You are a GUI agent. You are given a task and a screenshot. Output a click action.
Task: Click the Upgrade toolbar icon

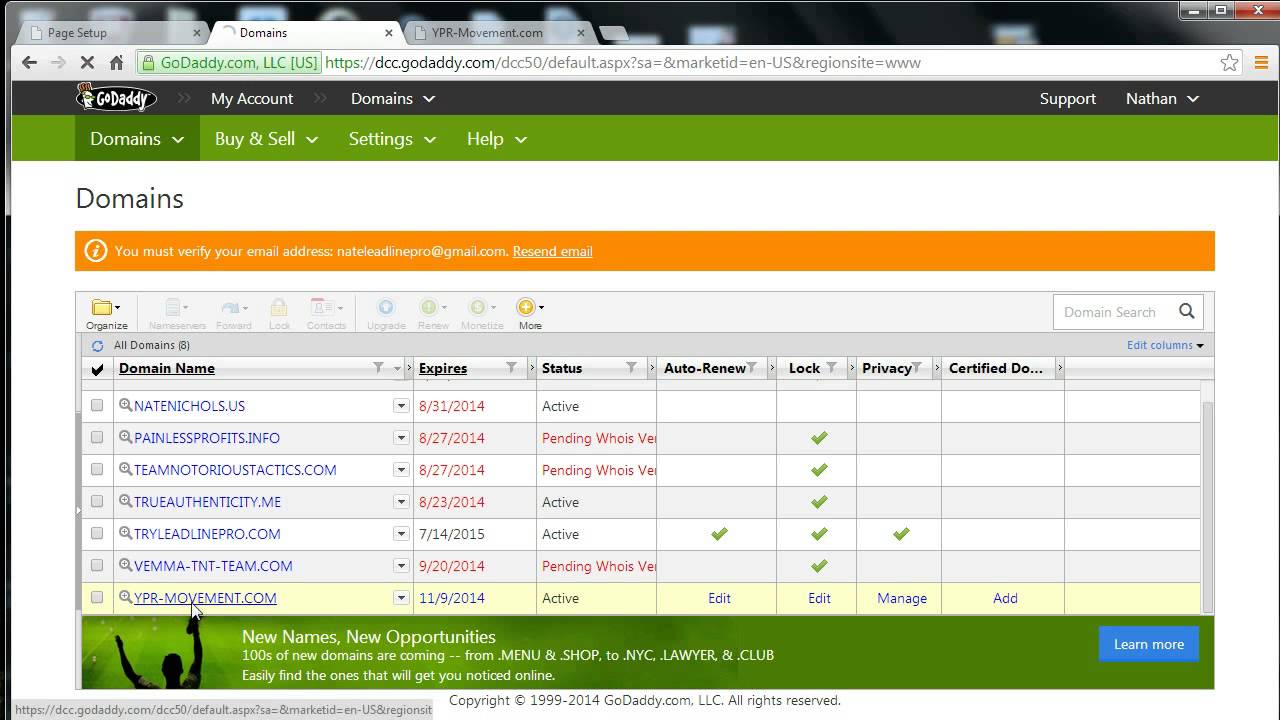pyautogui.click(x=386, y=313)
